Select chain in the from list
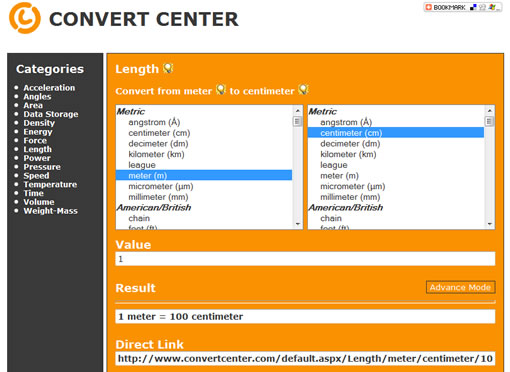The width and height of the screenshot is (510, 372). click(x=204, y=218)
